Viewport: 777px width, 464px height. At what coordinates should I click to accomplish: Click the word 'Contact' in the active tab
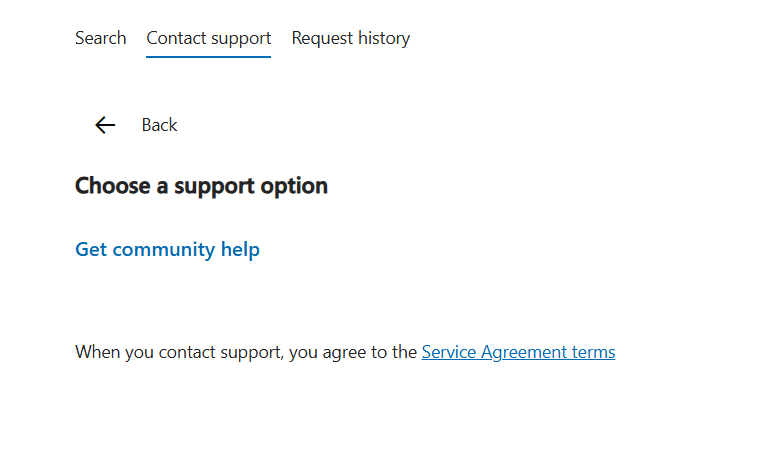[176, 38]
